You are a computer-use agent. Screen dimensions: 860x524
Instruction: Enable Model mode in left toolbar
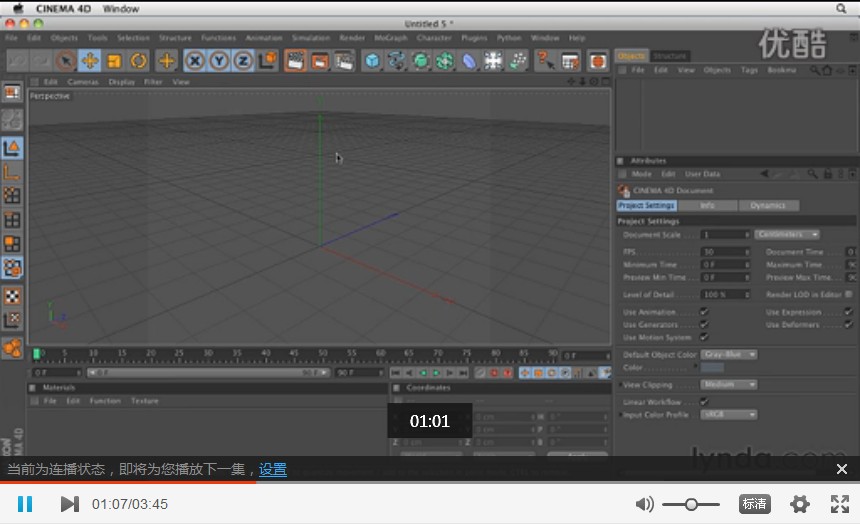click(x=12, y=148)
